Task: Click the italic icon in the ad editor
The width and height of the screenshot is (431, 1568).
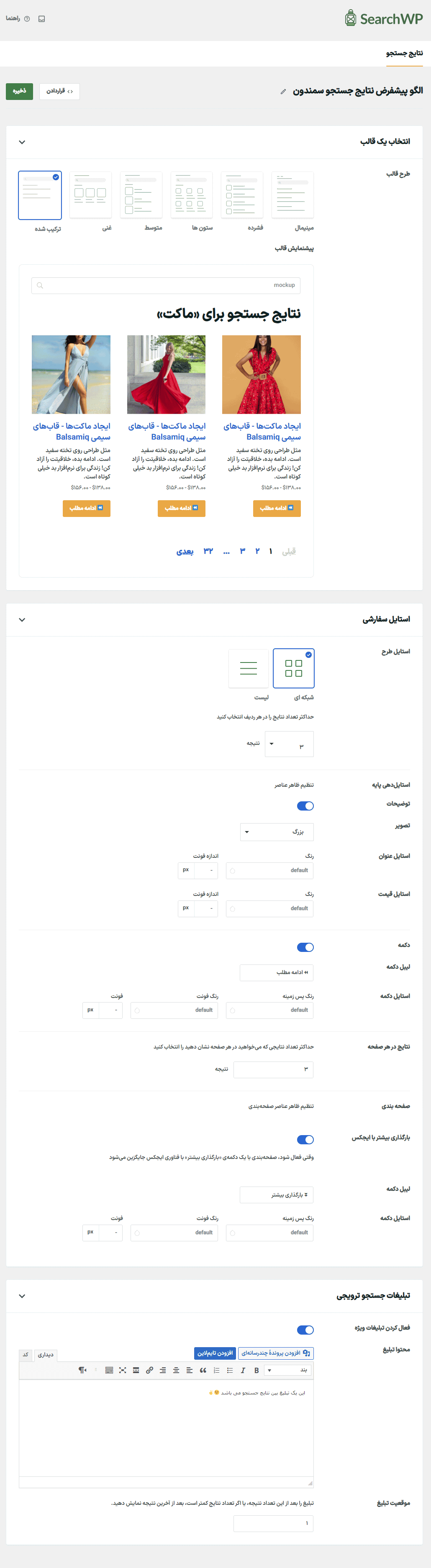Action: point(243,1370)
